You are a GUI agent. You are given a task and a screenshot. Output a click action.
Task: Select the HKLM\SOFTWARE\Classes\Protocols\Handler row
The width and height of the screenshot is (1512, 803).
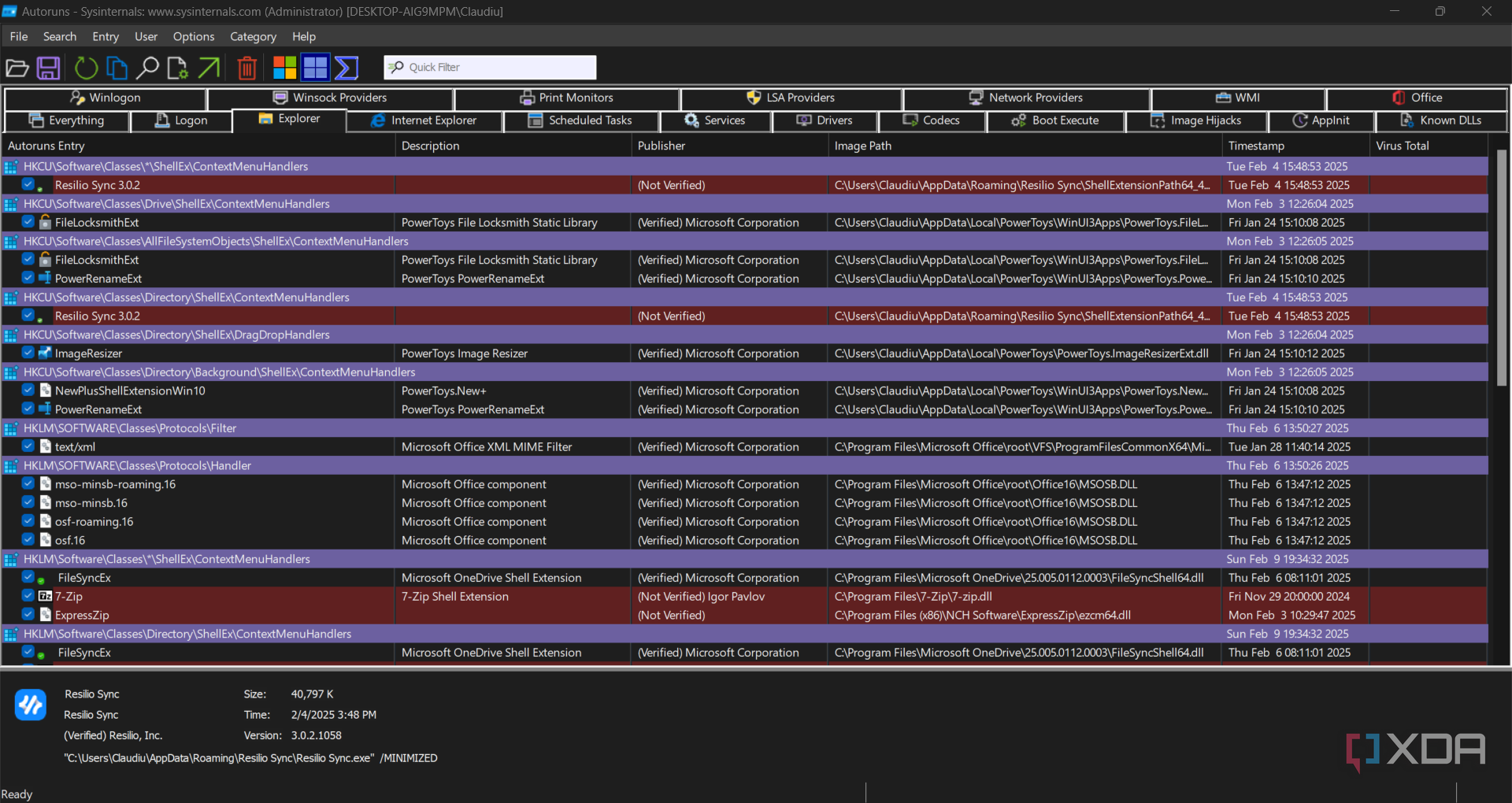coord(745,465)
